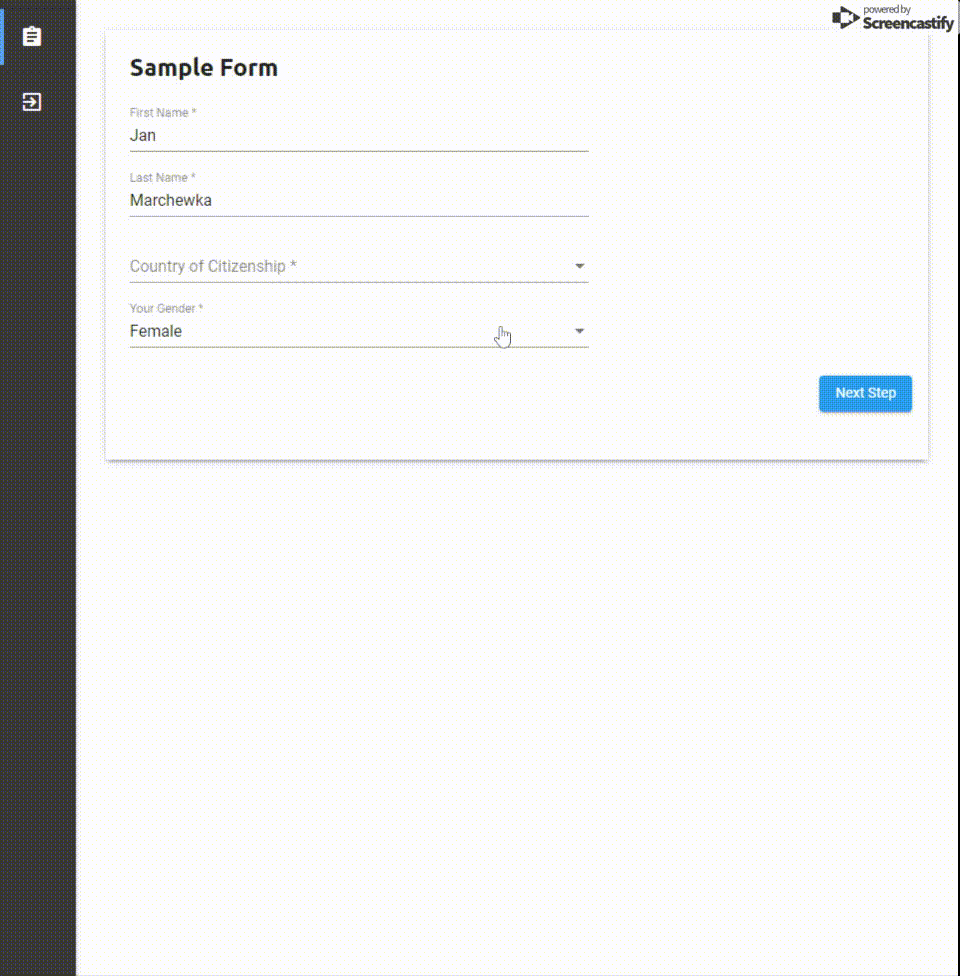Click the Next Step button

click(864, 393)
